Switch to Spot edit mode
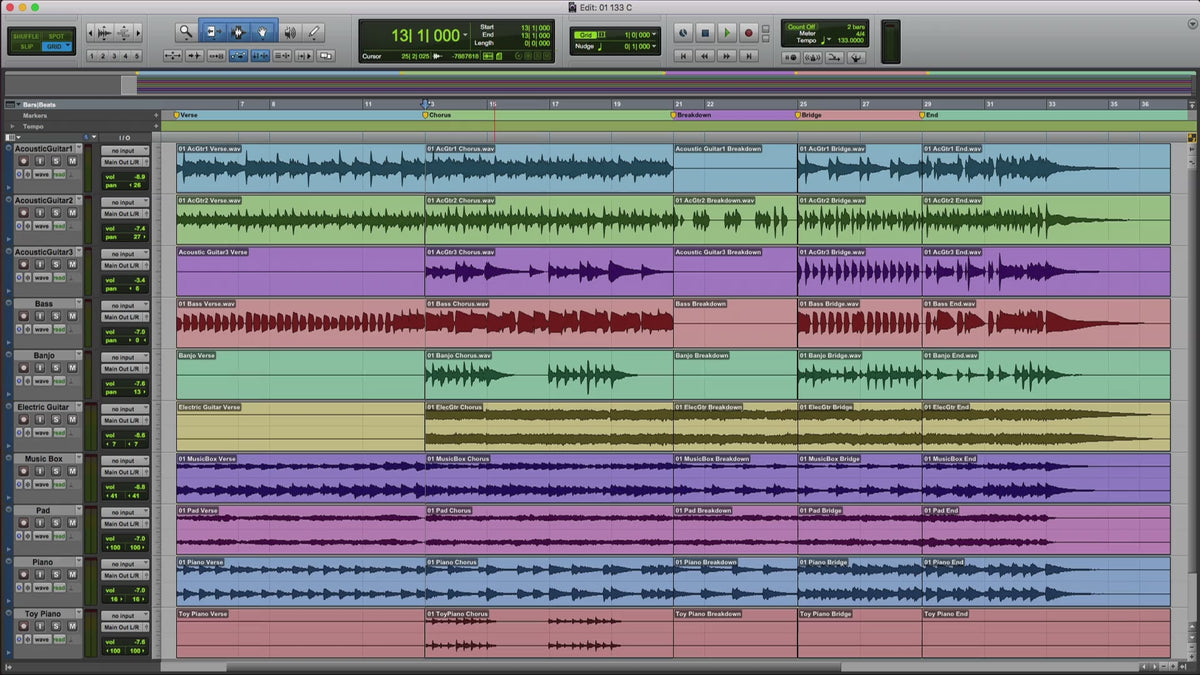This screenshot has height=675, width=1200. pos(56,36)
